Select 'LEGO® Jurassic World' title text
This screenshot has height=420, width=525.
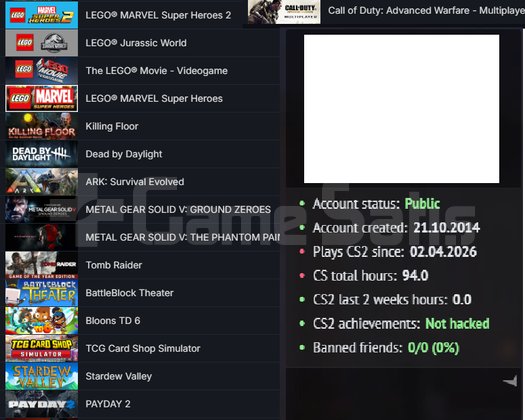click(x=136, y=43)
